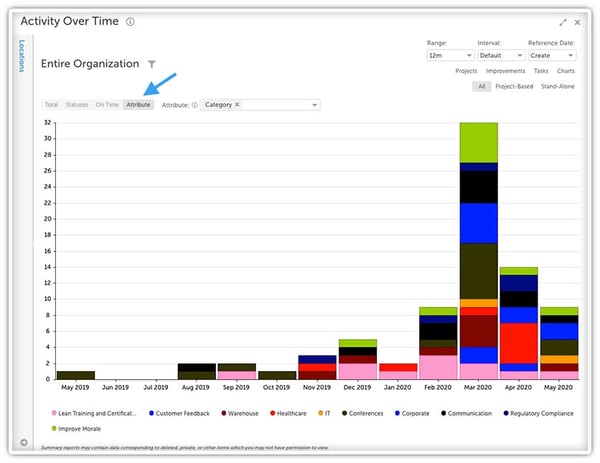The width and height of the screenshot is (600, 463).
Task: Click the green Improve Morale segment in Mar 2020
Action: [x=479, y=143]
